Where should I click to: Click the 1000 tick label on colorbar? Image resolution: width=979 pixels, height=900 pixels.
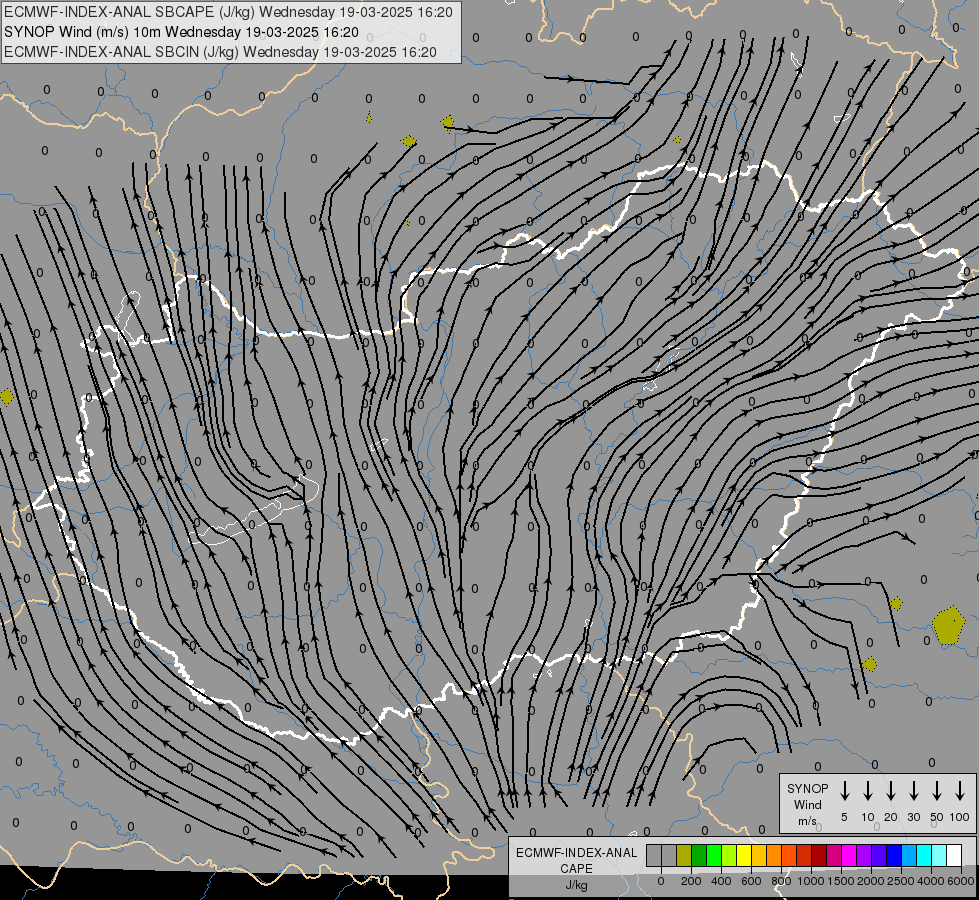pos(811,881)
